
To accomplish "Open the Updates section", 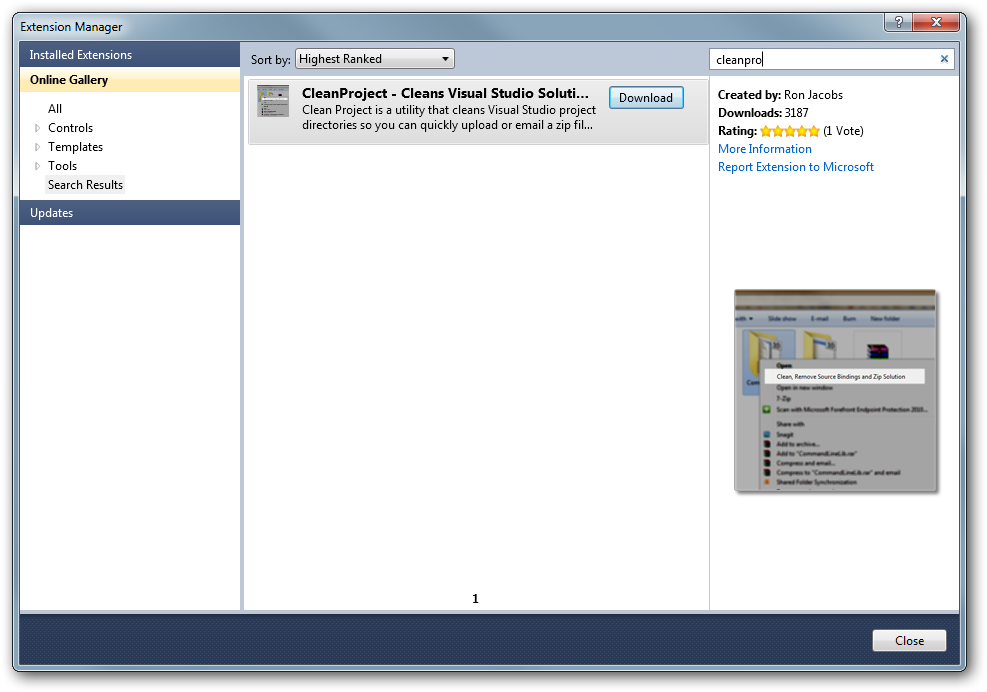I will 51,213.
